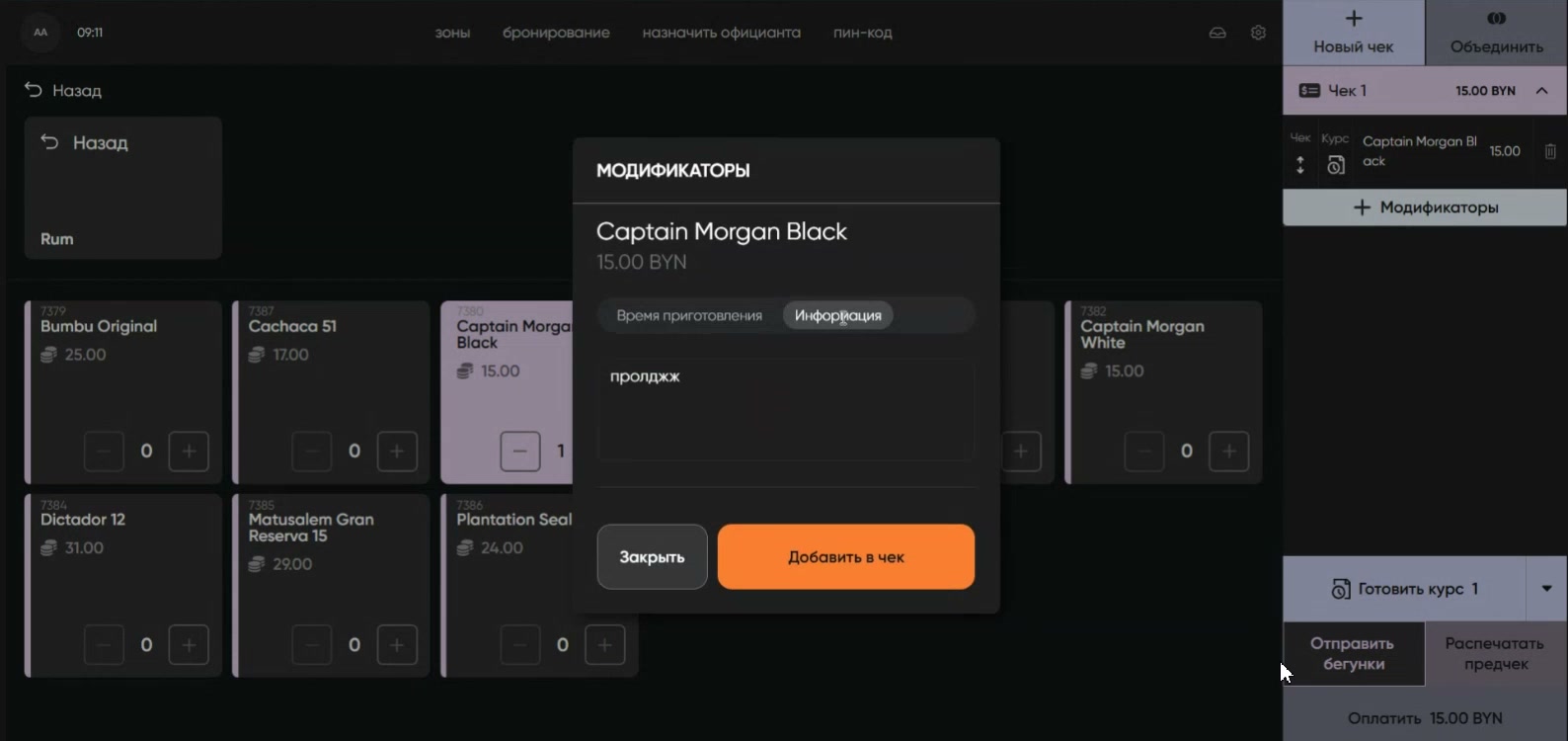The image size is (1568, 741).
Task: Reduce Cachaca 51 quantity with minus
Action: (312, 452)
